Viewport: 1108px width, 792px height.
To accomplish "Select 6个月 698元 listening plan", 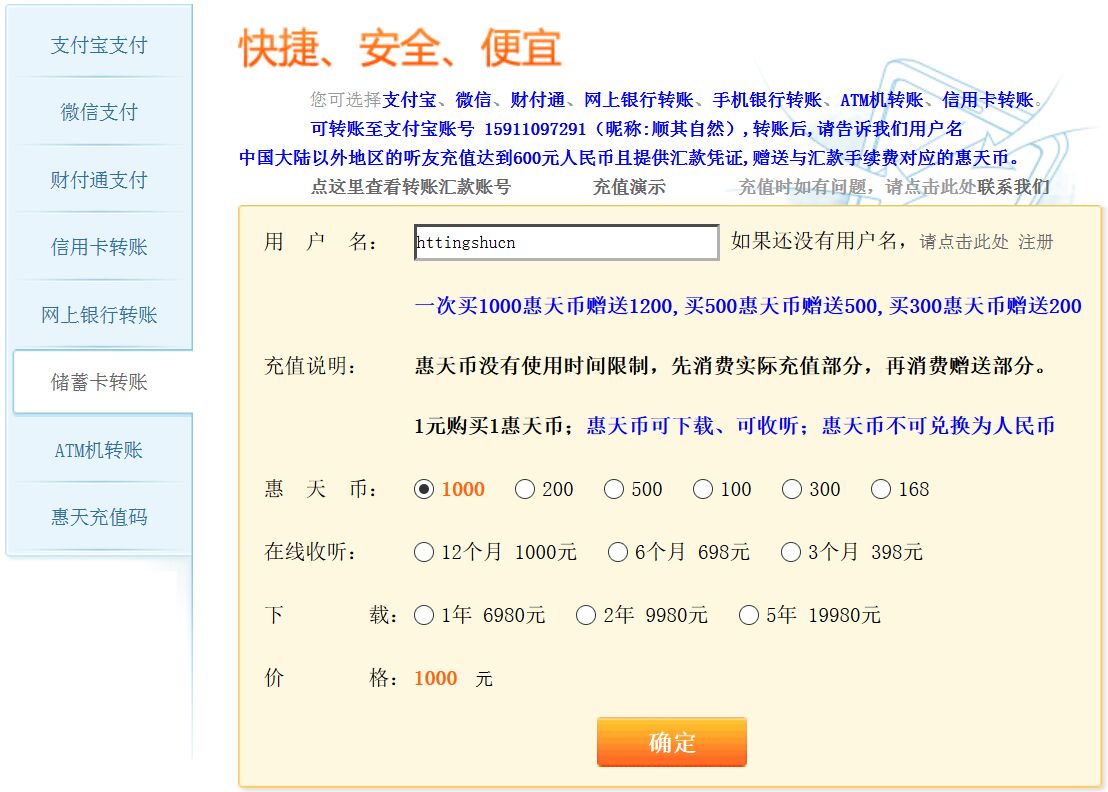I will coord(618,552).
